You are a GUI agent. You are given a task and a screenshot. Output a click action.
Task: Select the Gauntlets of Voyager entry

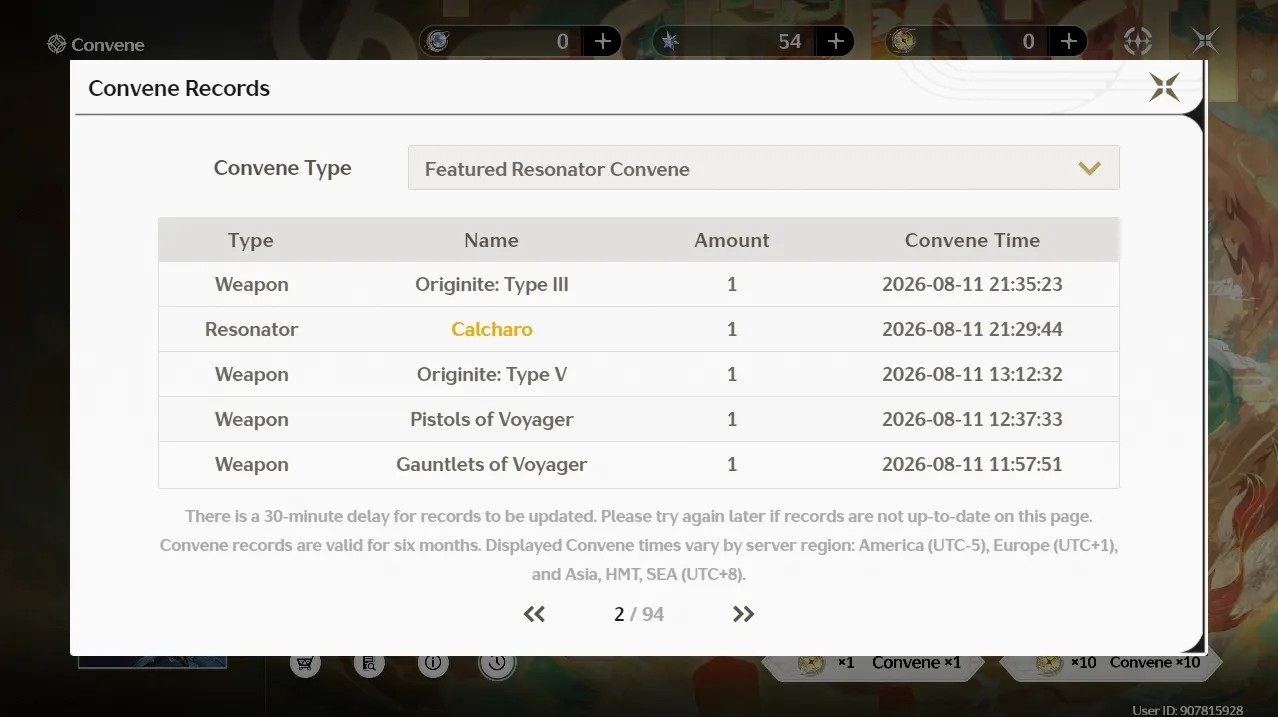492,464
